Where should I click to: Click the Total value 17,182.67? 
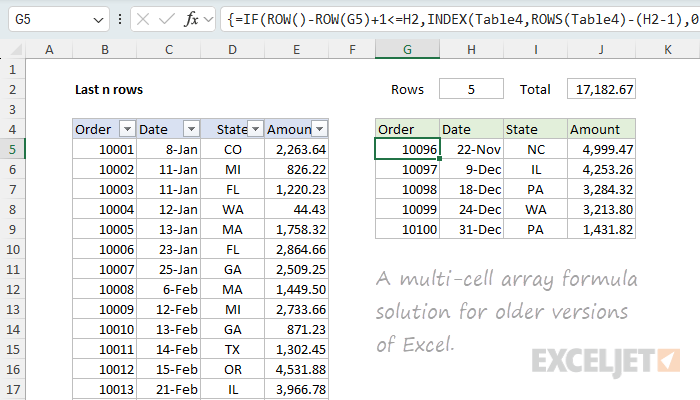[x=601, y=89]
